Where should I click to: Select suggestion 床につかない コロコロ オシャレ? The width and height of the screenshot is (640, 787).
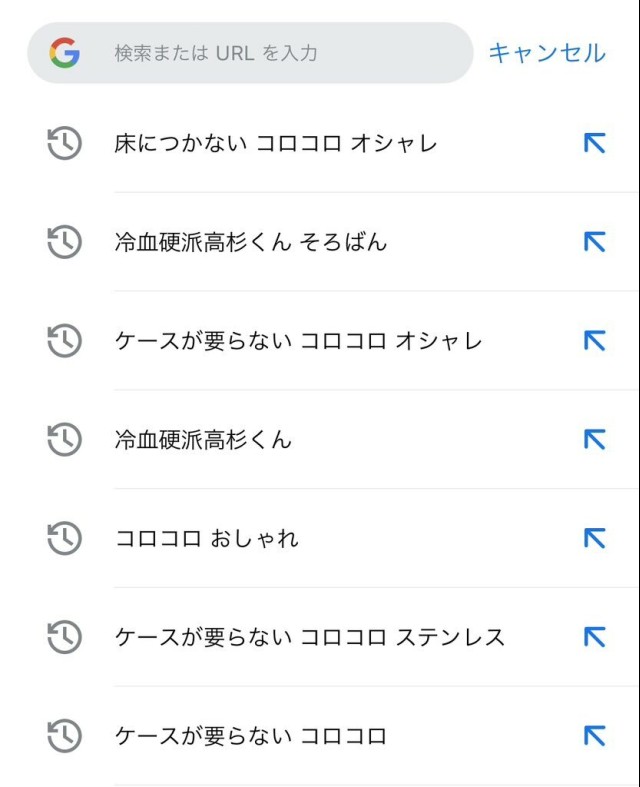[276, 144]
